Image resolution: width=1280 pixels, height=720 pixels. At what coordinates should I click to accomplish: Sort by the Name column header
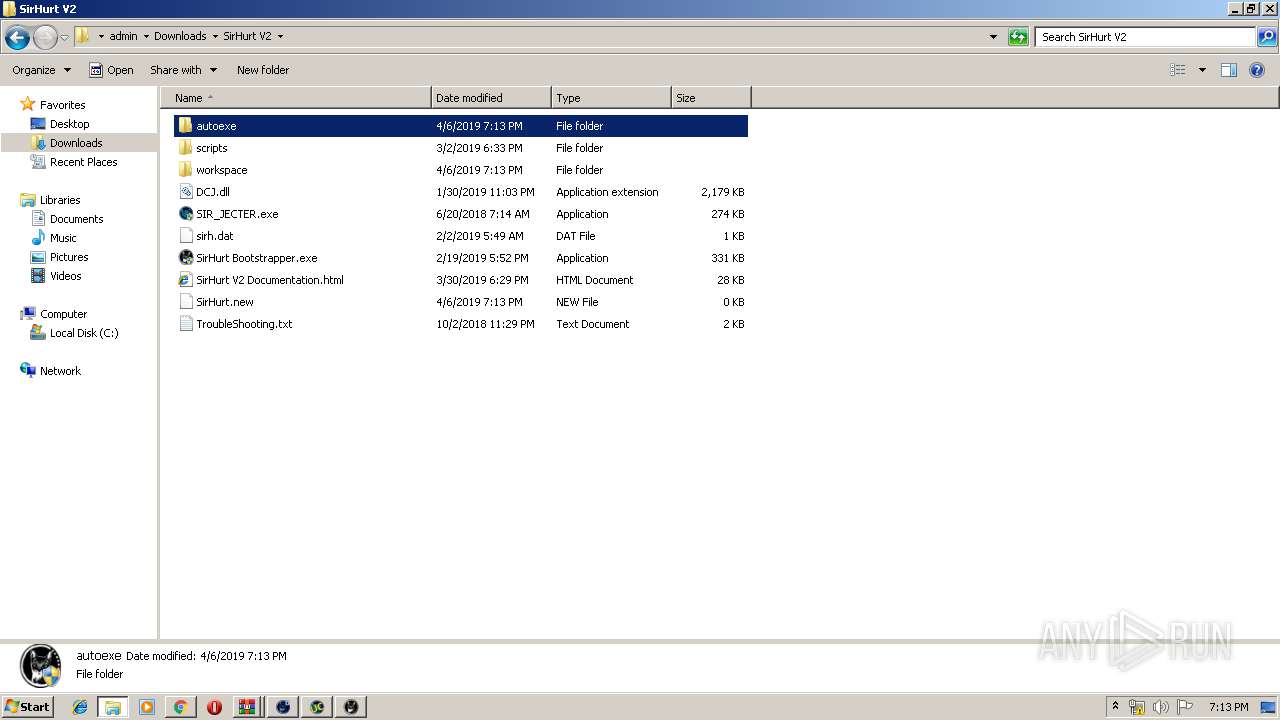coord(296,98)
